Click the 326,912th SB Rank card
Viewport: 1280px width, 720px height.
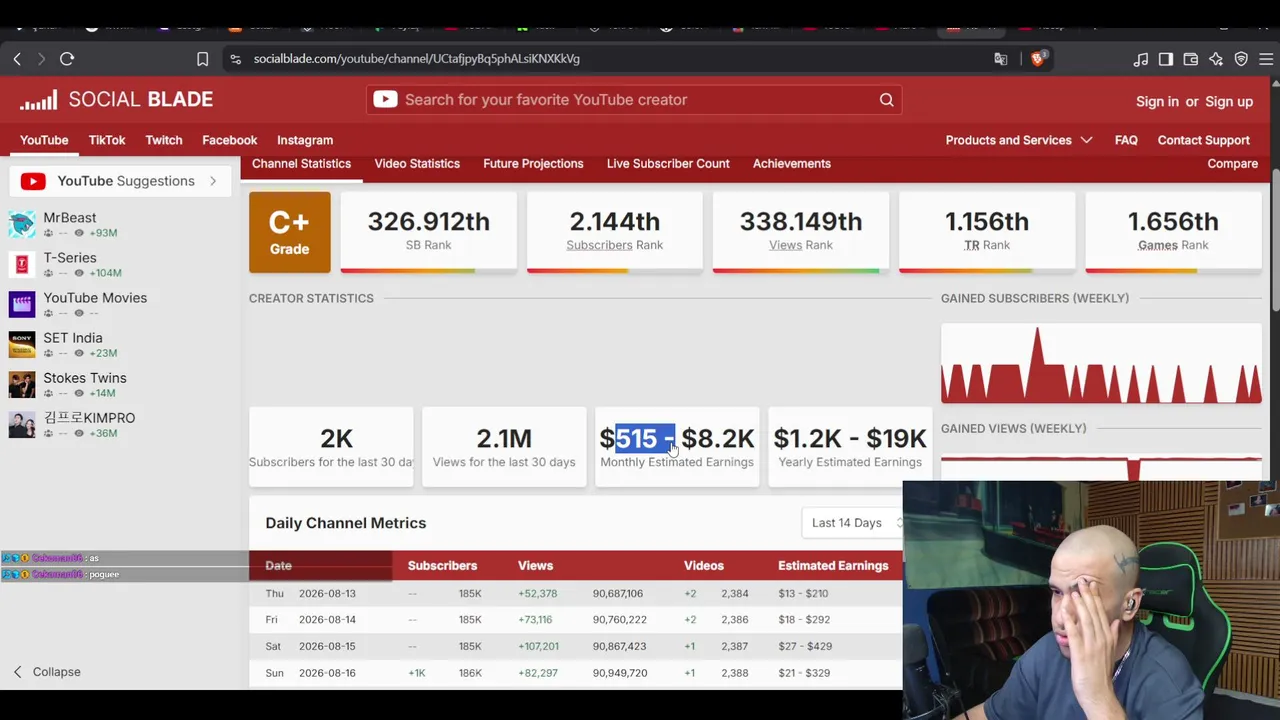[x=428, y=232]
